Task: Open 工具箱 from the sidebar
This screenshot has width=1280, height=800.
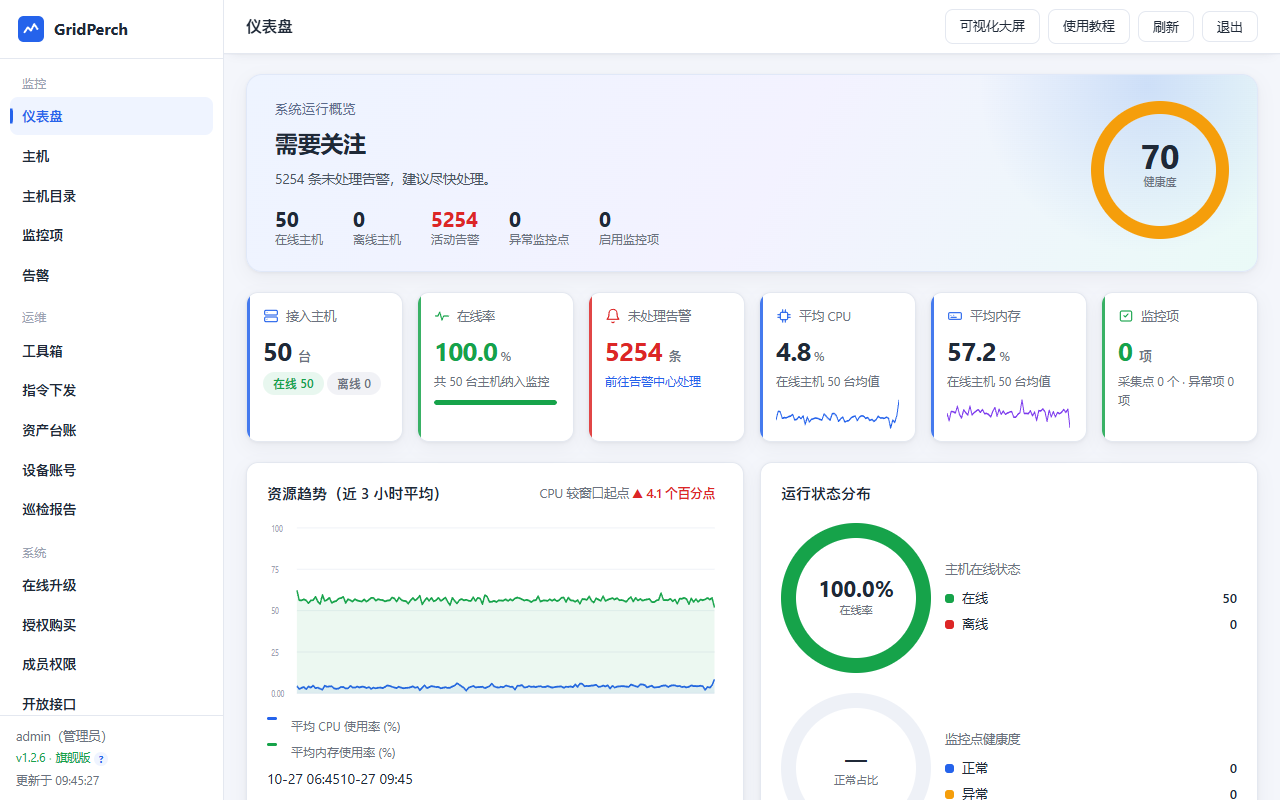Action: 111,351
